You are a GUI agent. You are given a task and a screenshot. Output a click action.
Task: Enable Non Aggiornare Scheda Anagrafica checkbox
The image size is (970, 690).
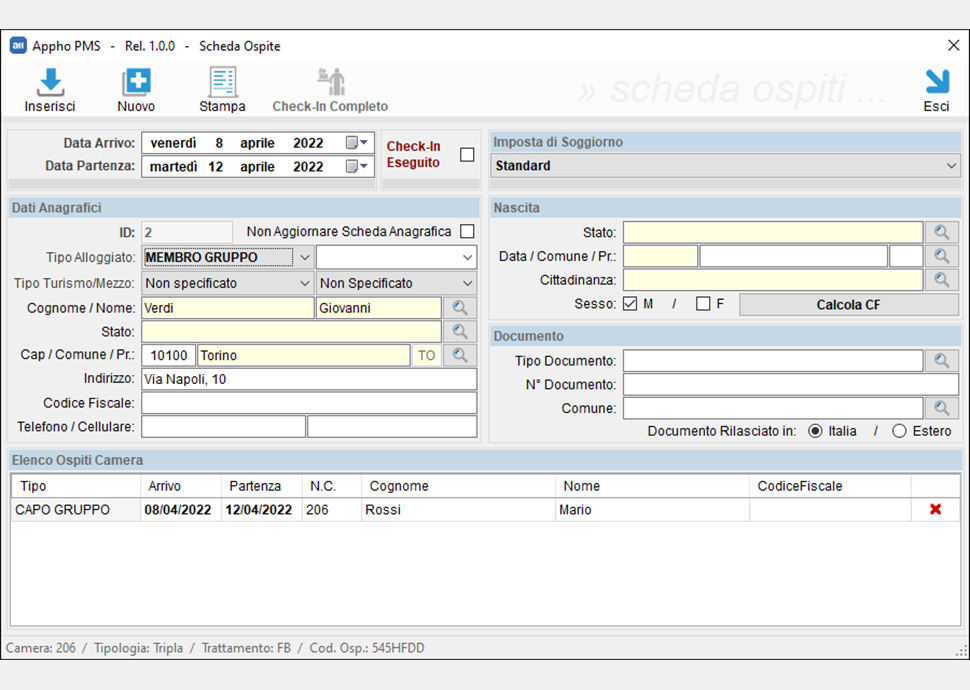point(467,231)
